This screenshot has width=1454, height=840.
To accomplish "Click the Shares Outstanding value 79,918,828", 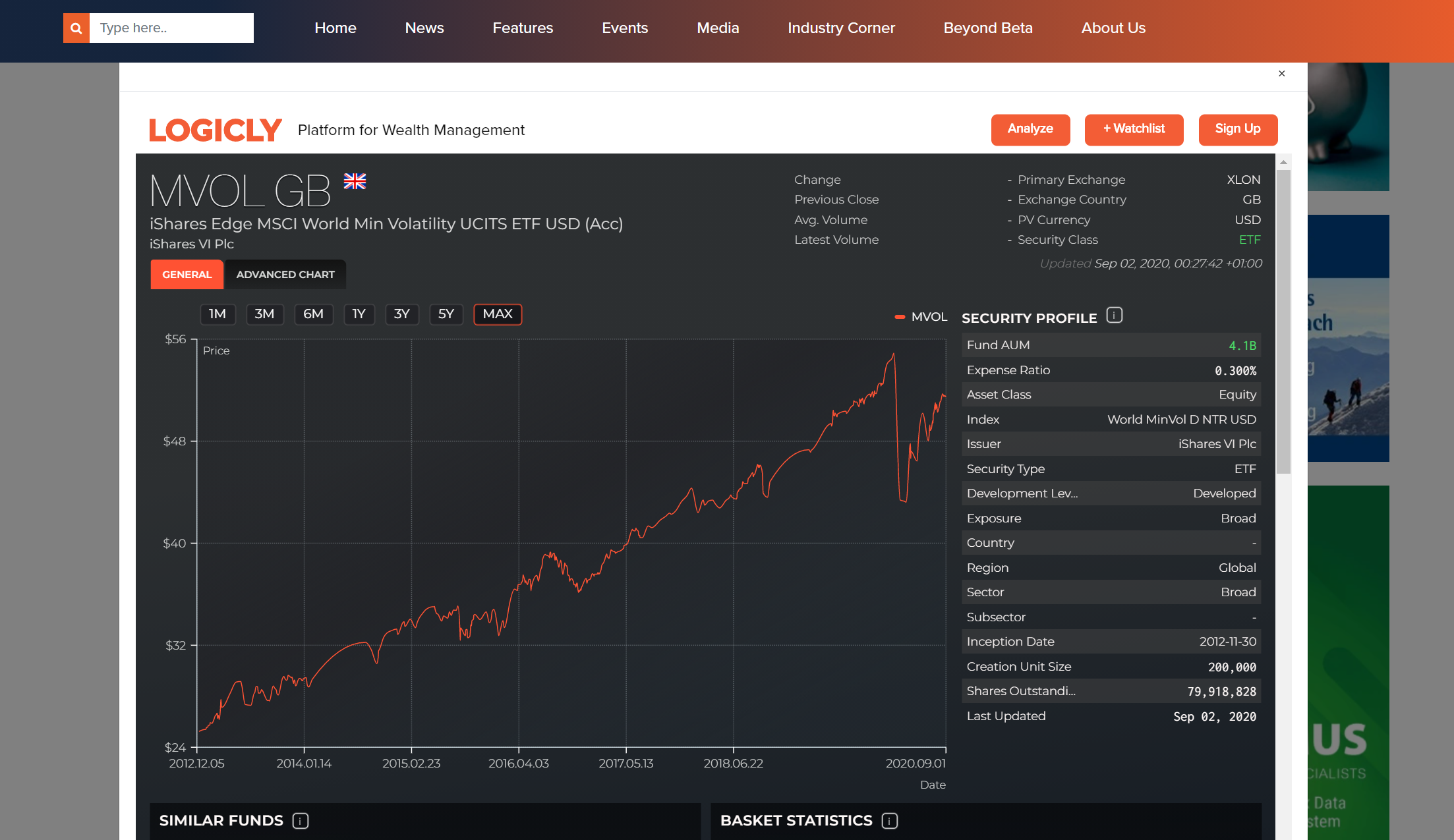I will tap(1222, 692).
